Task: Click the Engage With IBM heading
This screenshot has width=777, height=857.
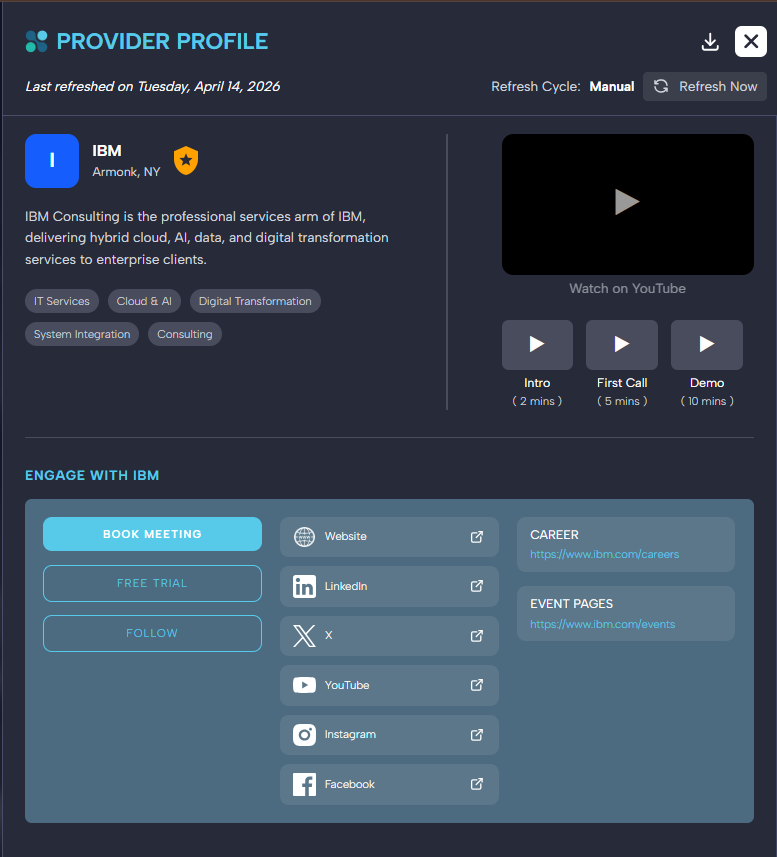Action: point(92,476)
